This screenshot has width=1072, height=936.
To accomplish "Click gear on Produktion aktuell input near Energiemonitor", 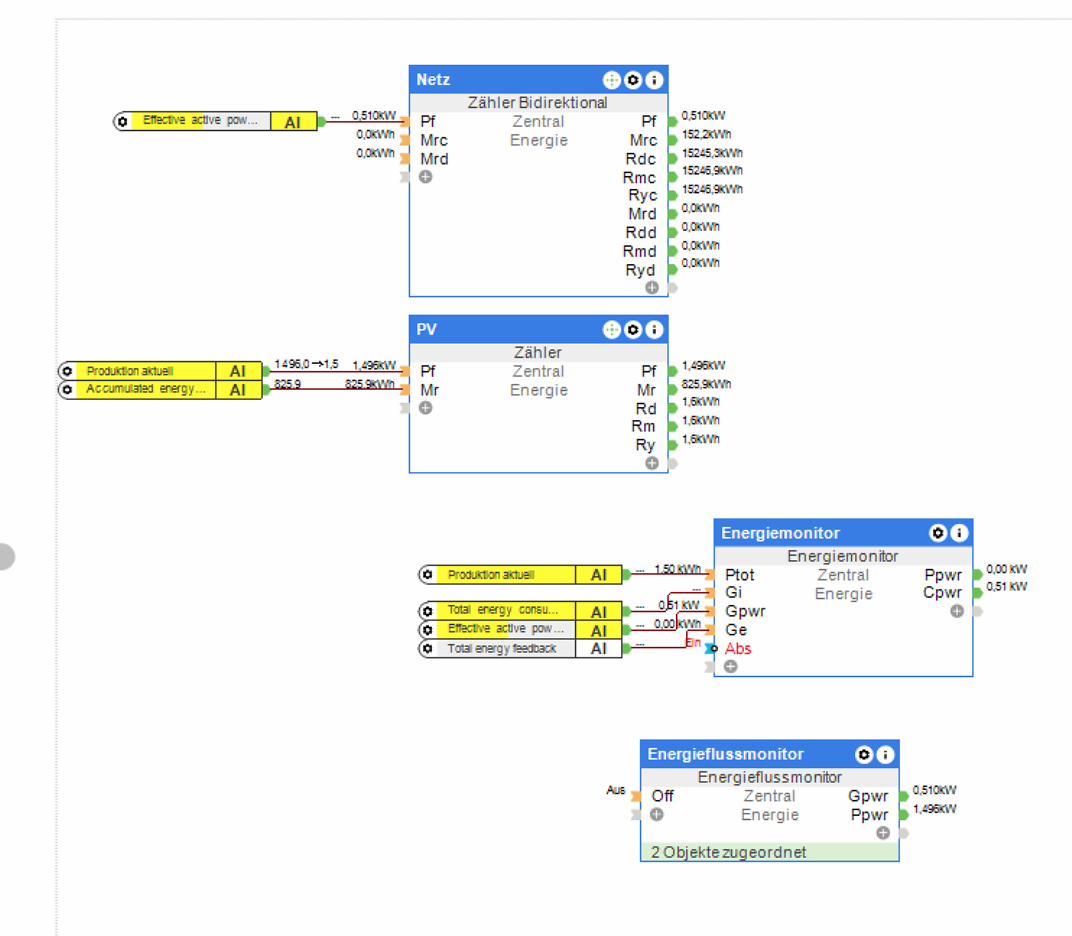I will [428, 574].
